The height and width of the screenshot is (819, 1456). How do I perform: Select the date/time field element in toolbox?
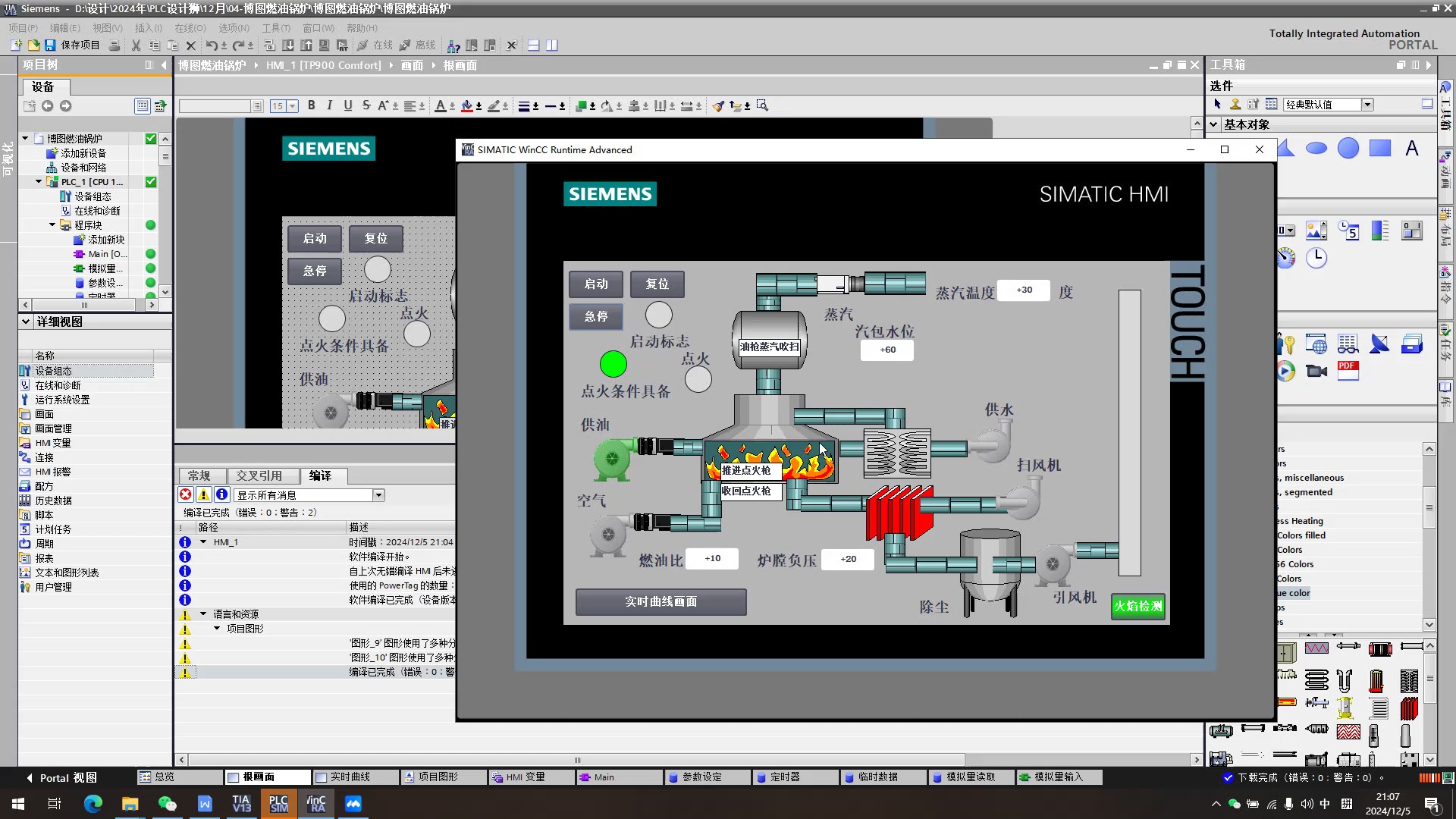click(x=1348, y=231)
